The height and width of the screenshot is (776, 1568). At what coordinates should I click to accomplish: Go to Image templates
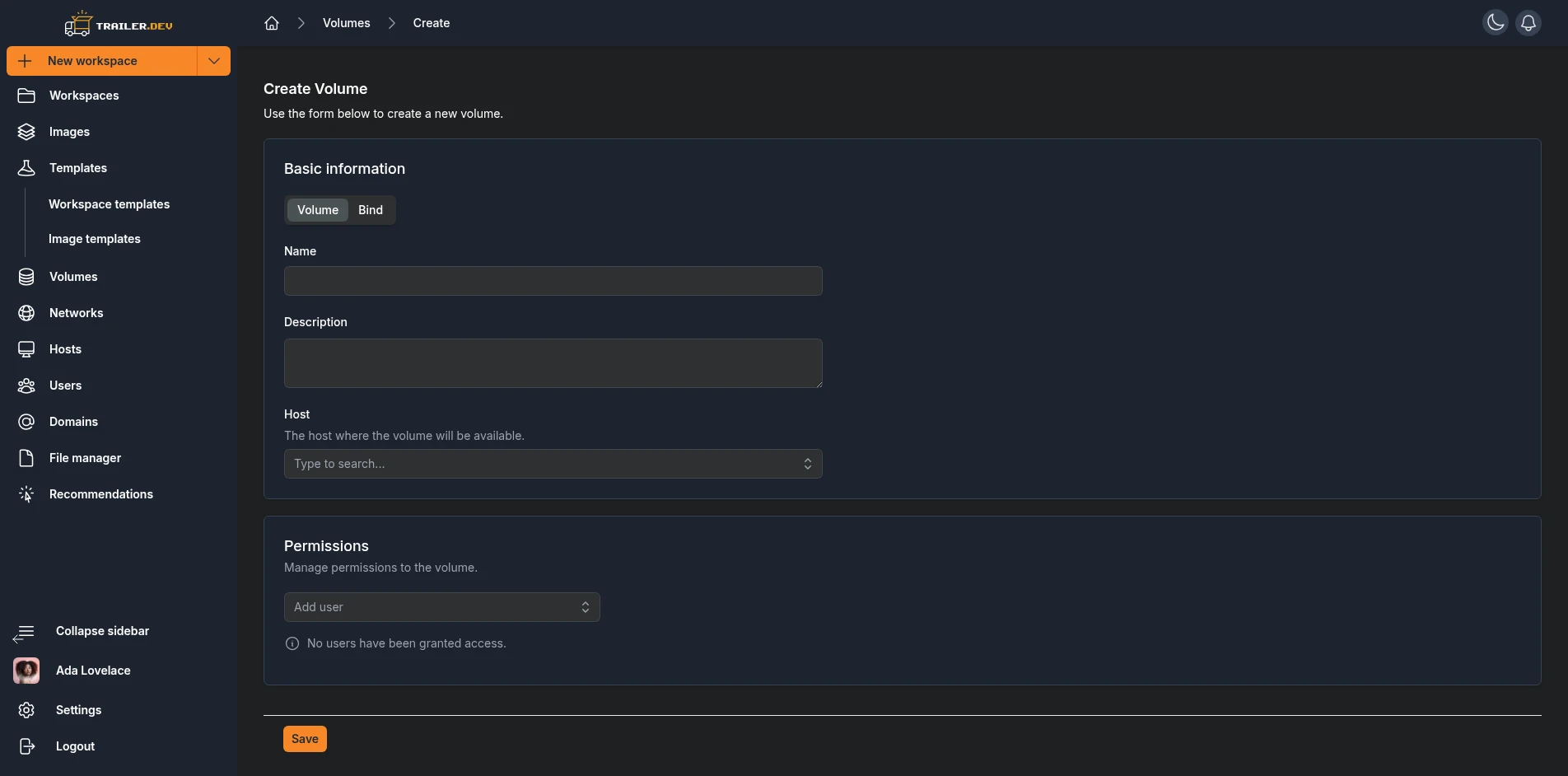click(x=94, y=239)
